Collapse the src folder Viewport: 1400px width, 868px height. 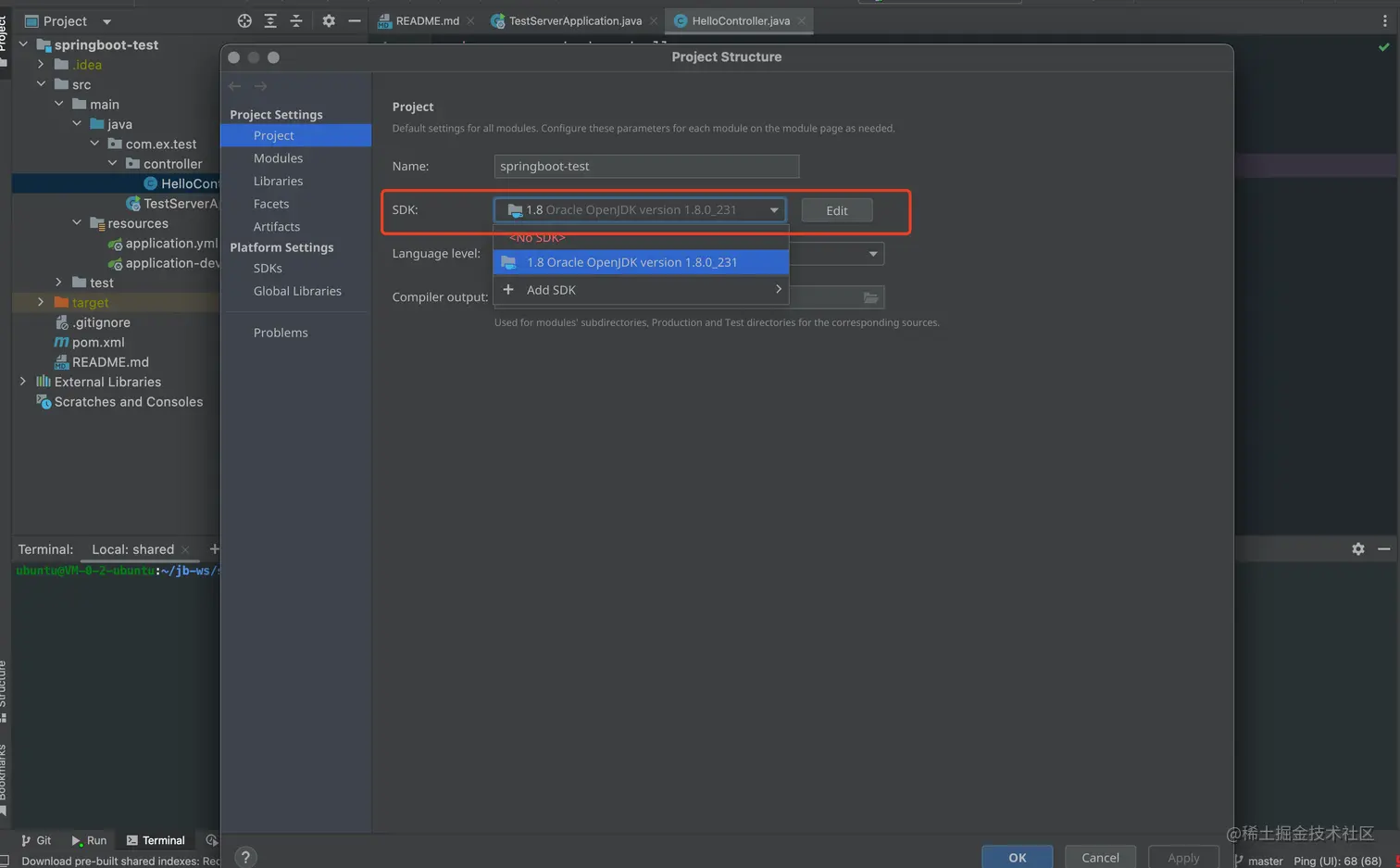41,84
